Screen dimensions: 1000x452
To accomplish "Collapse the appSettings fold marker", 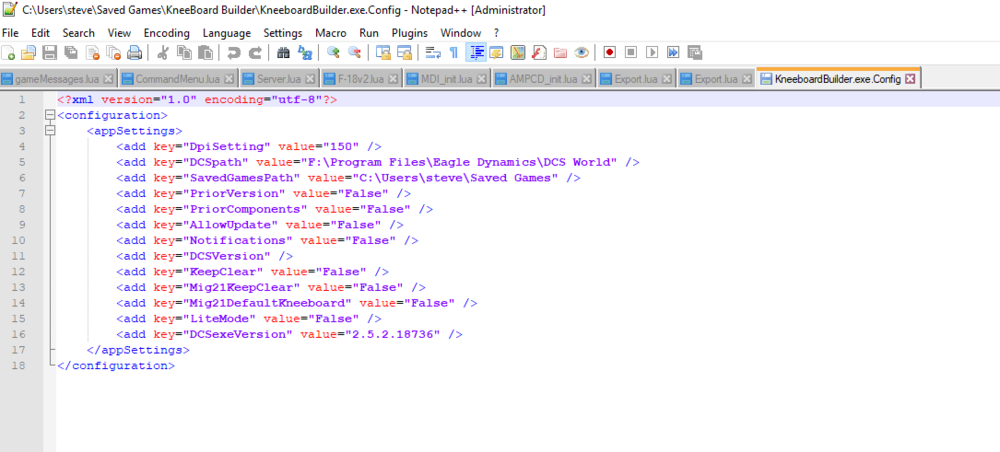I will (50, 131).
